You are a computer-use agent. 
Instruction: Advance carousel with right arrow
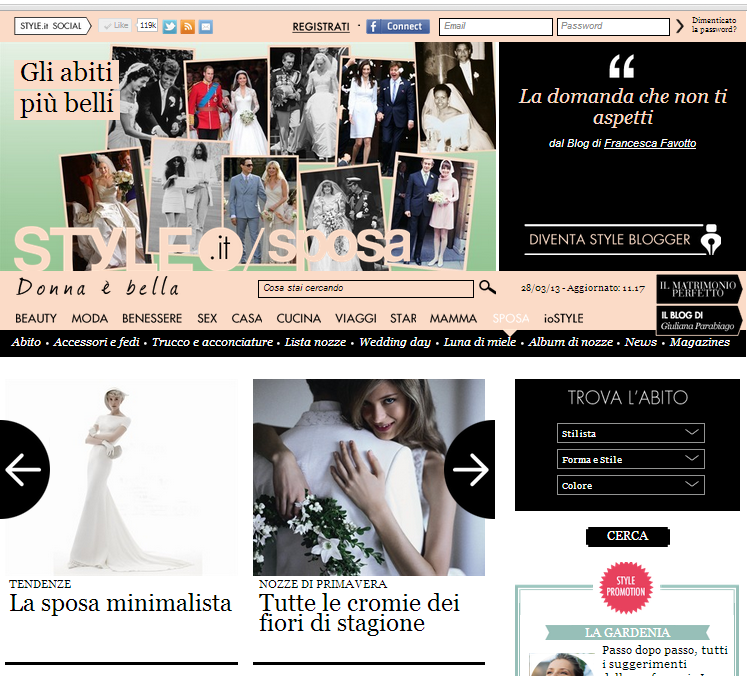(x=468, y=469)
